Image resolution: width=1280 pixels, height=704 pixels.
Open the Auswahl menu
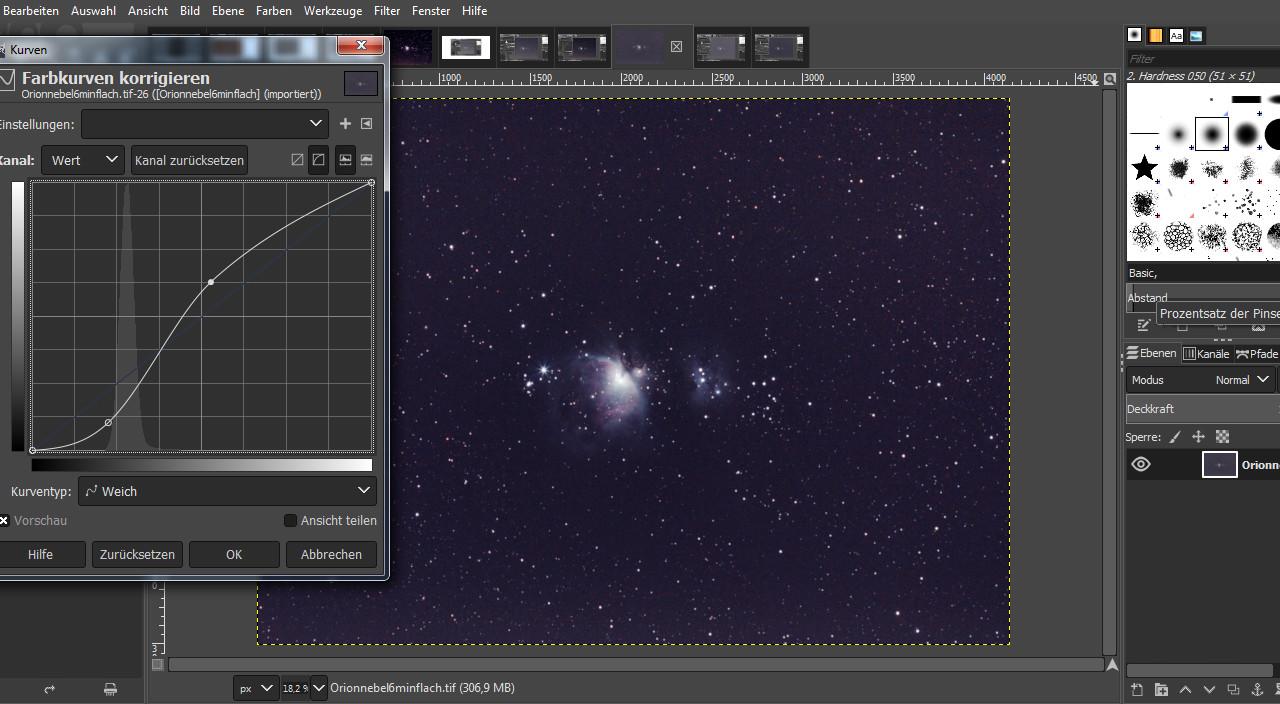[x=93, y=10]
